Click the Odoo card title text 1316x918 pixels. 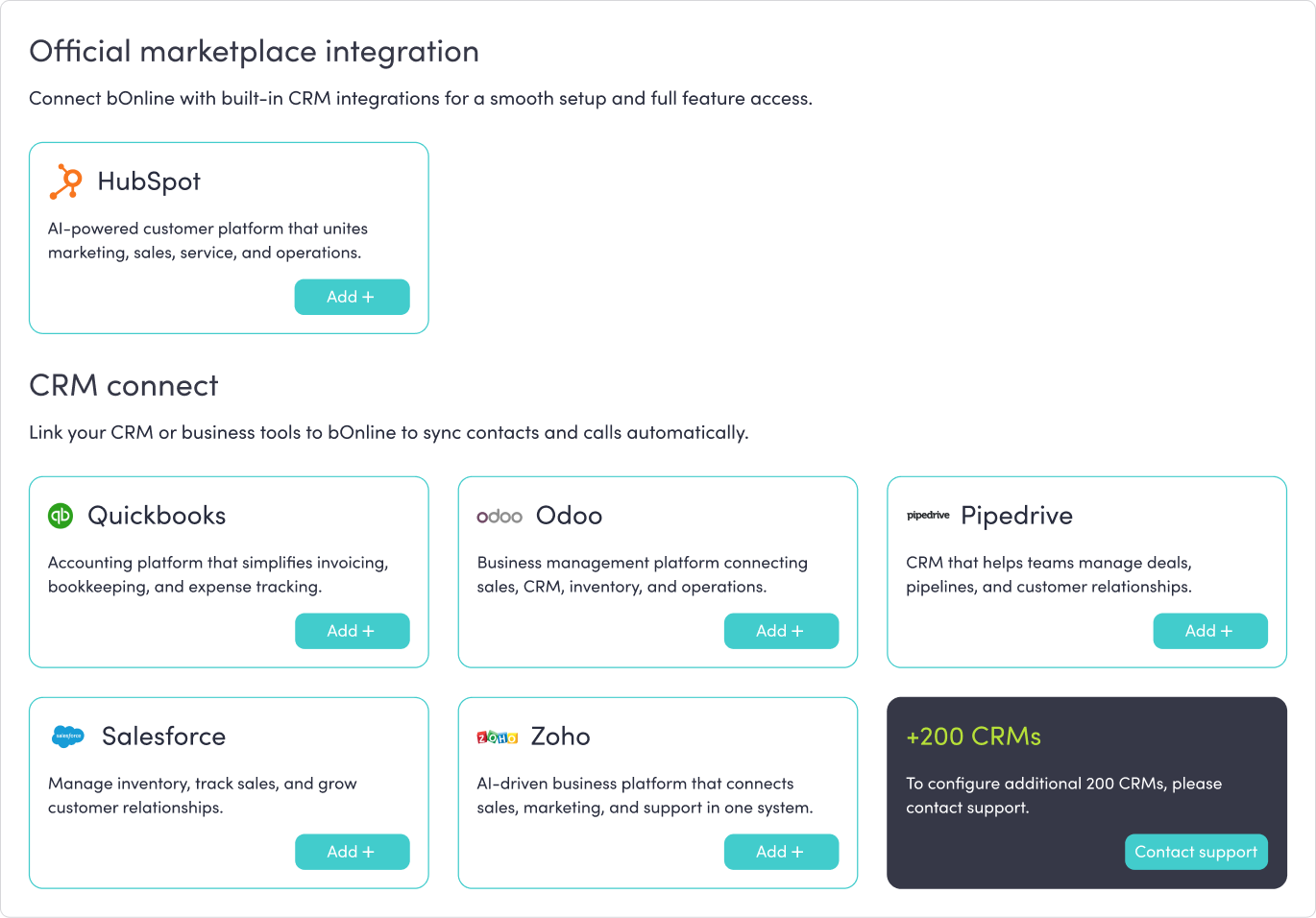pyautogui.click(x=569, y=516)
